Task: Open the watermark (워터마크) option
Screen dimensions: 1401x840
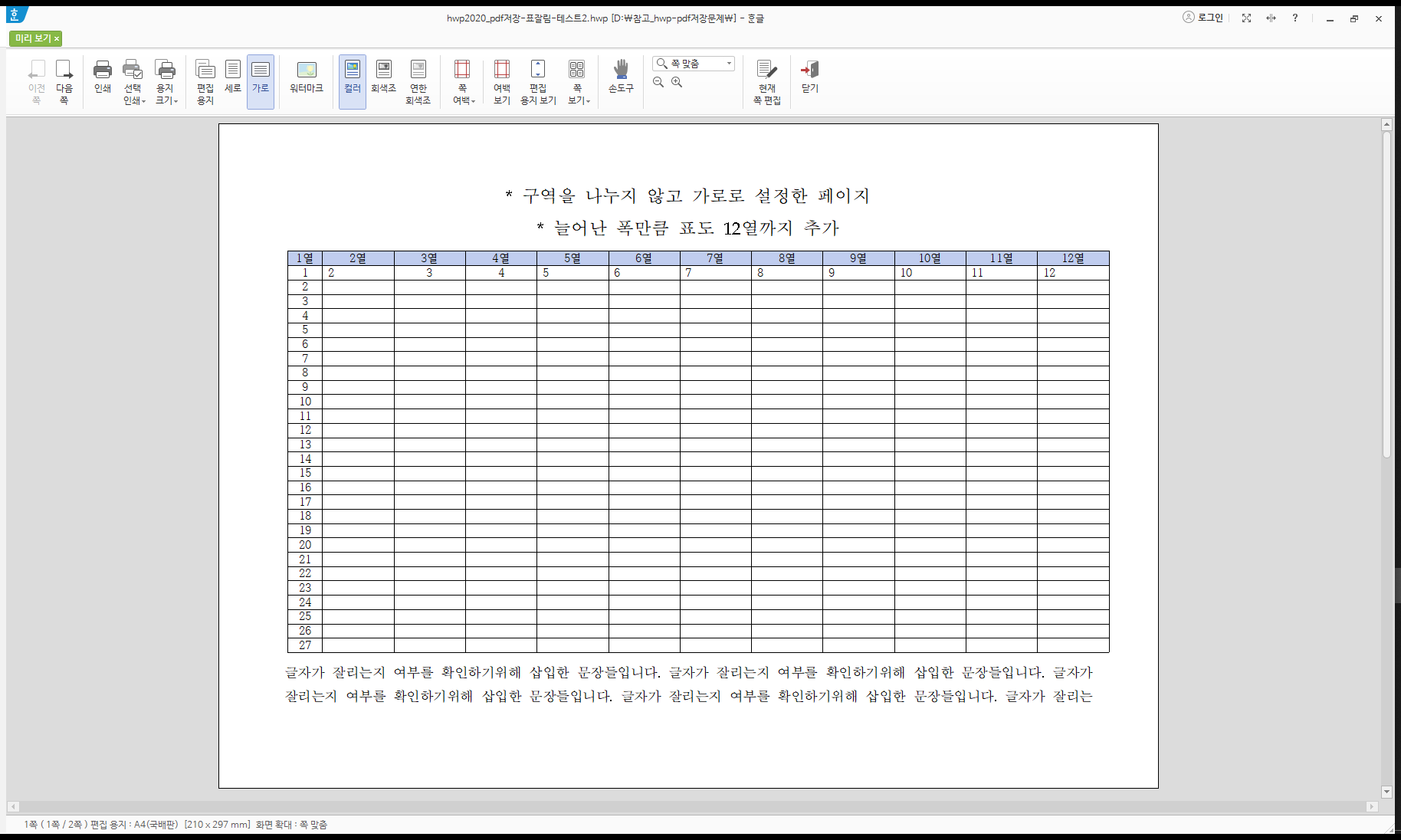Action: 307,77
